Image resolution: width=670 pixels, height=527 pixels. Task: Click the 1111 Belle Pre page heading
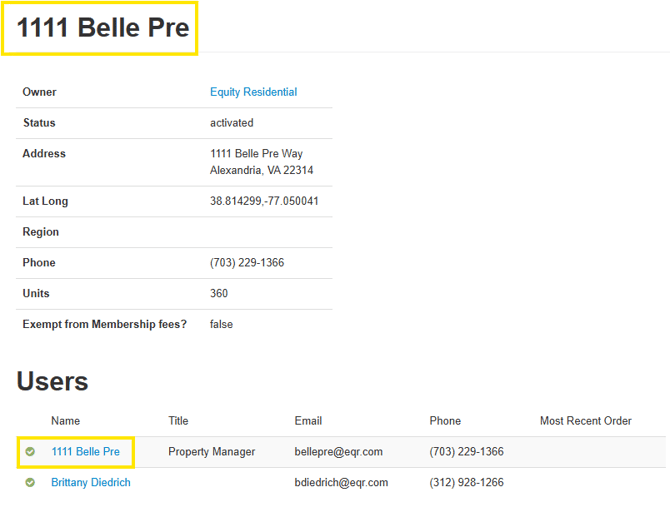click(103, 28)
